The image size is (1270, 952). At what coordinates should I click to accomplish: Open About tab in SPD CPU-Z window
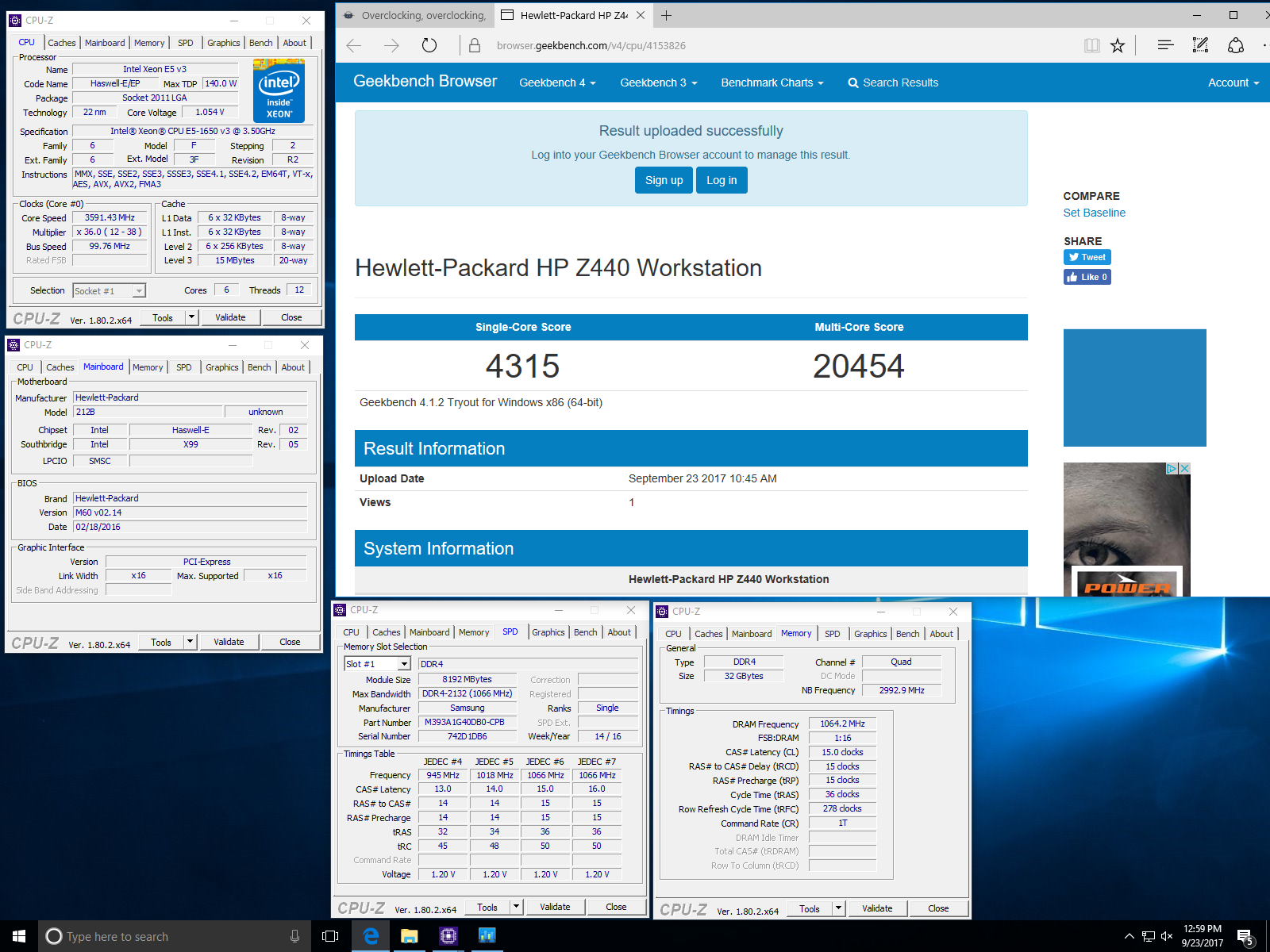[x=619, y=632]
